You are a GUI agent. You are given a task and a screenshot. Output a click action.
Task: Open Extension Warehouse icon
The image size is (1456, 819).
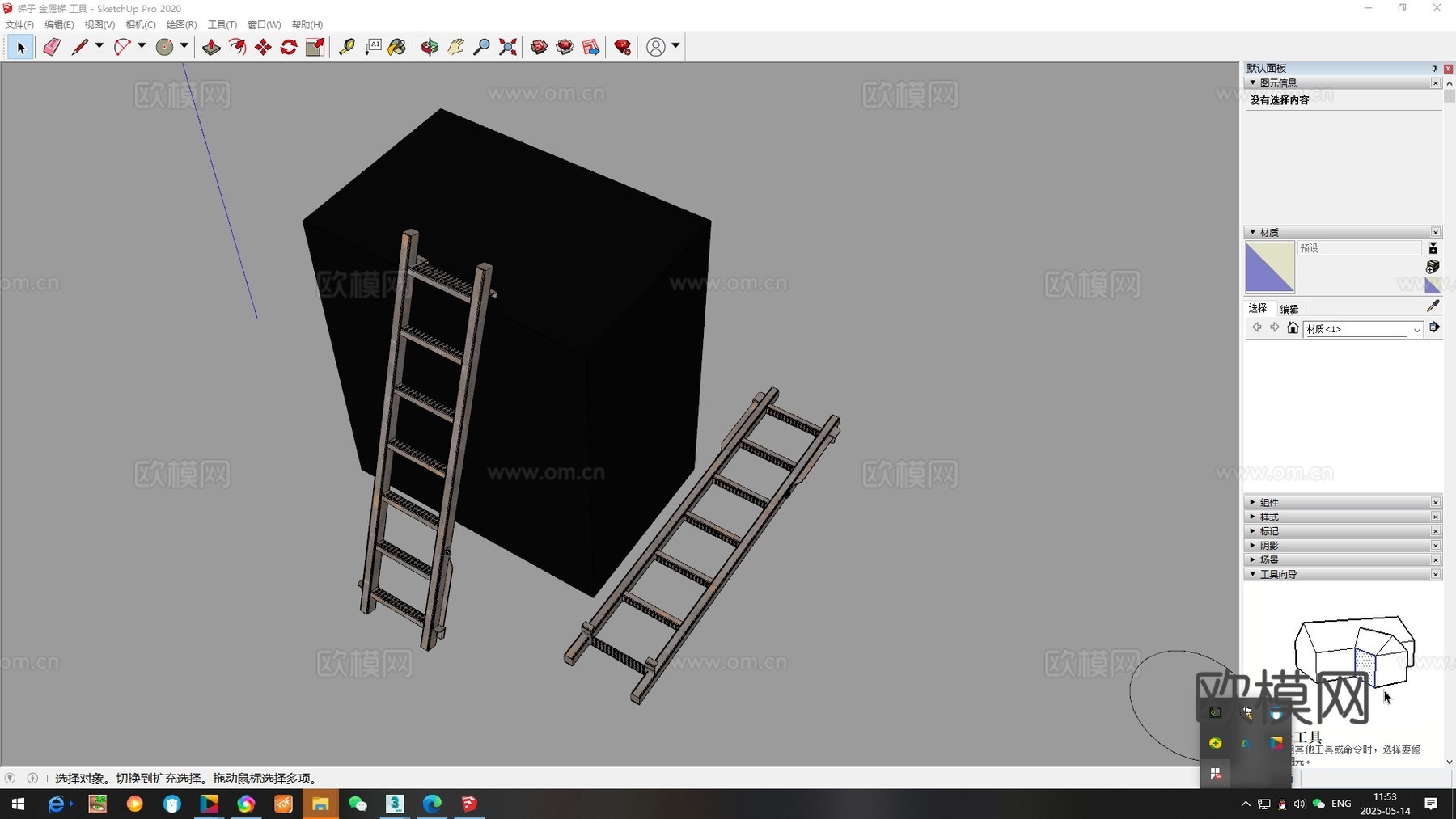click(565, 48)
